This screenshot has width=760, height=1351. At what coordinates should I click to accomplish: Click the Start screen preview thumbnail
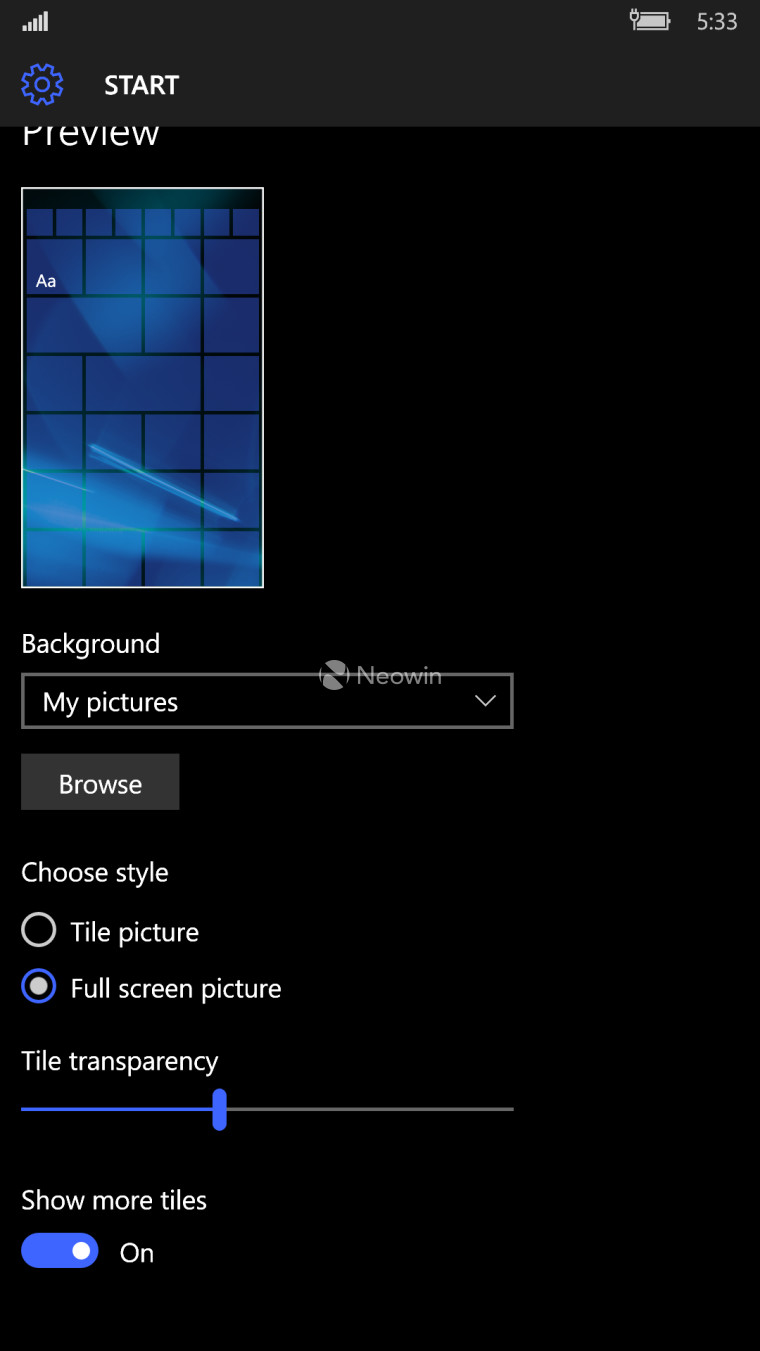pyautogui.click(x=142, y=387)
